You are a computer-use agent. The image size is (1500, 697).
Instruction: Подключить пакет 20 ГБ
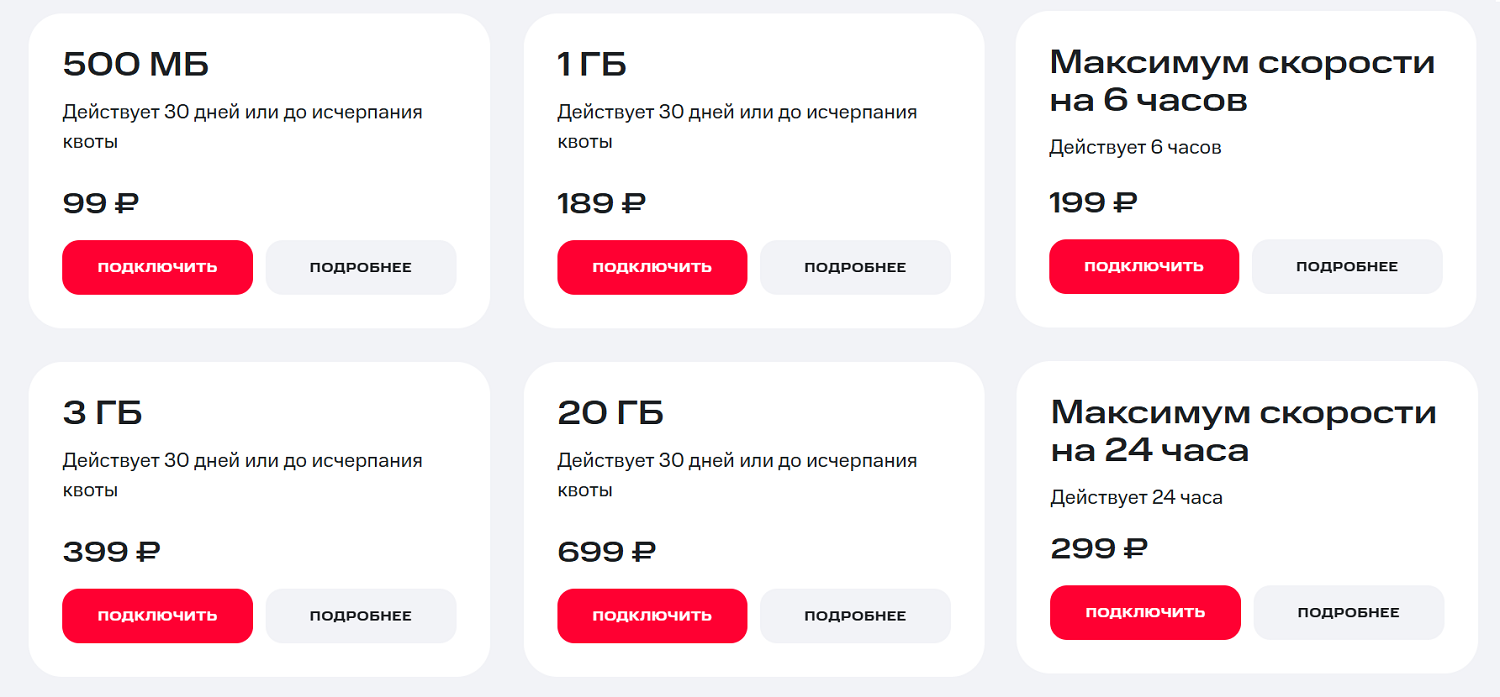click(x=652, y=616)
